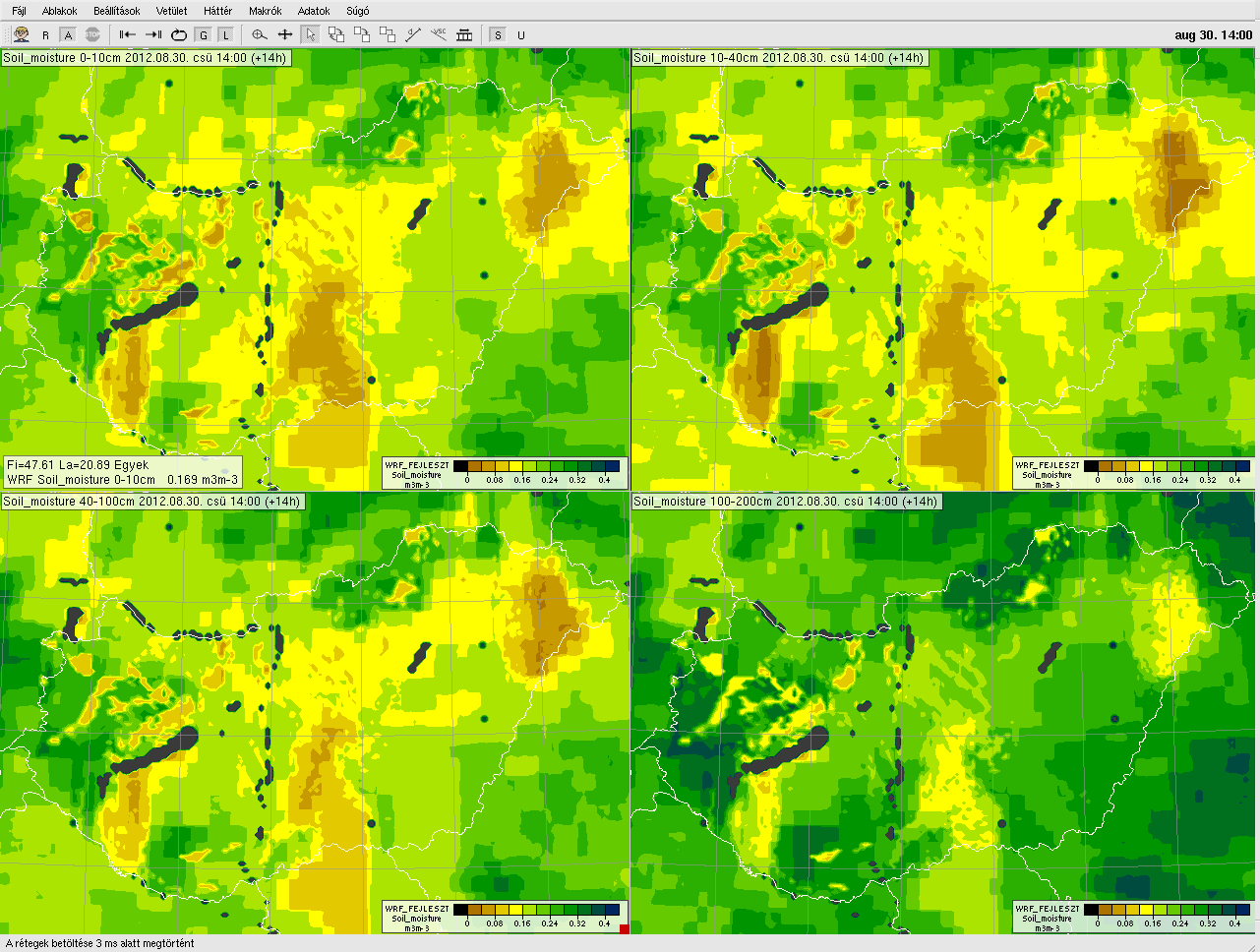Image resolution: width=1260 pixels, height=952 pixels.
Task: Select the zoom magnifier tool
Action: (260, 34)
